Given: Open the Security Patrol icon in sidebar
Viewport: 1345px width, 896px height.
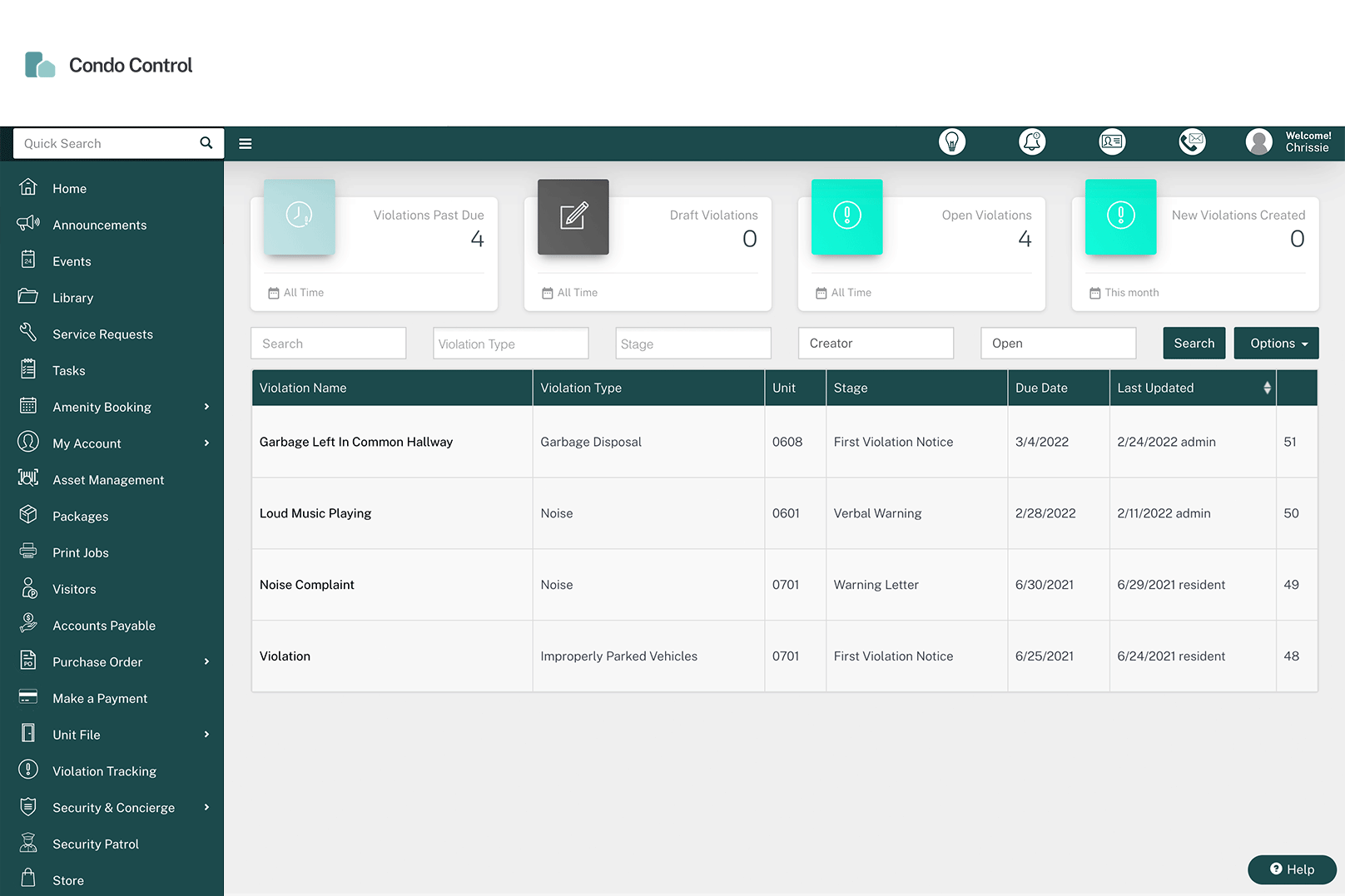Looking at the screenshot, I should [x=28, y=843].
